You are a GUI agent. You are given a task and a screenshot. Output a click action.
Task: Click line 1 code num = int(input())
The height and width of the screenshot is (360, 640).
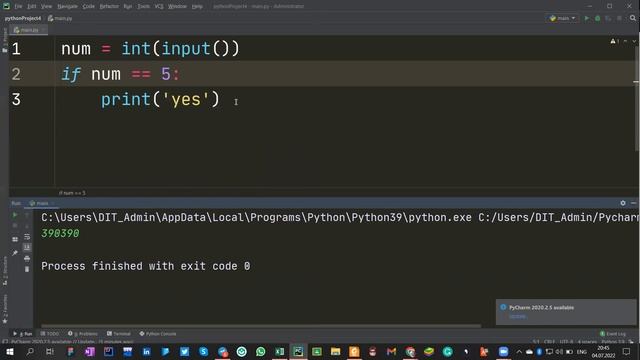[150, 49]
